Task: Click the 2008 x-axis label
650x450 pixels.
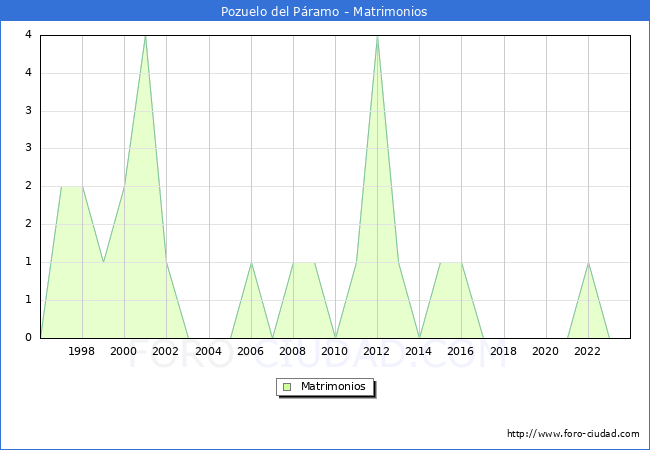Action: tap(293, 351)
